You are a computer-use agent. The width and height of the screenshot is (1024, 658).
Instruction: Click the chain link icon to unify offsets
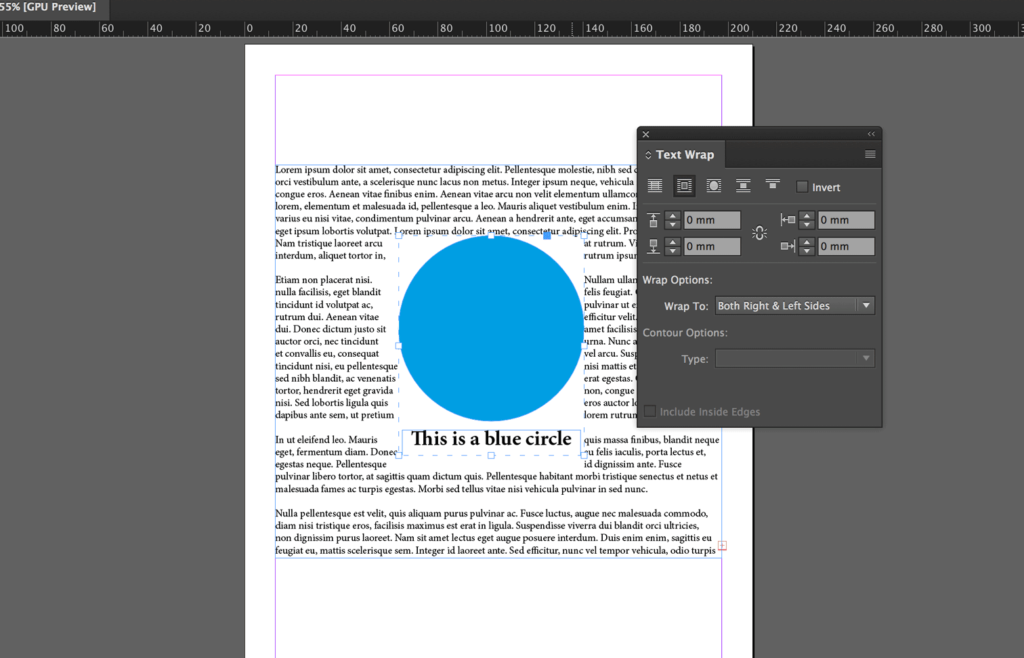[x=760, y=233]
